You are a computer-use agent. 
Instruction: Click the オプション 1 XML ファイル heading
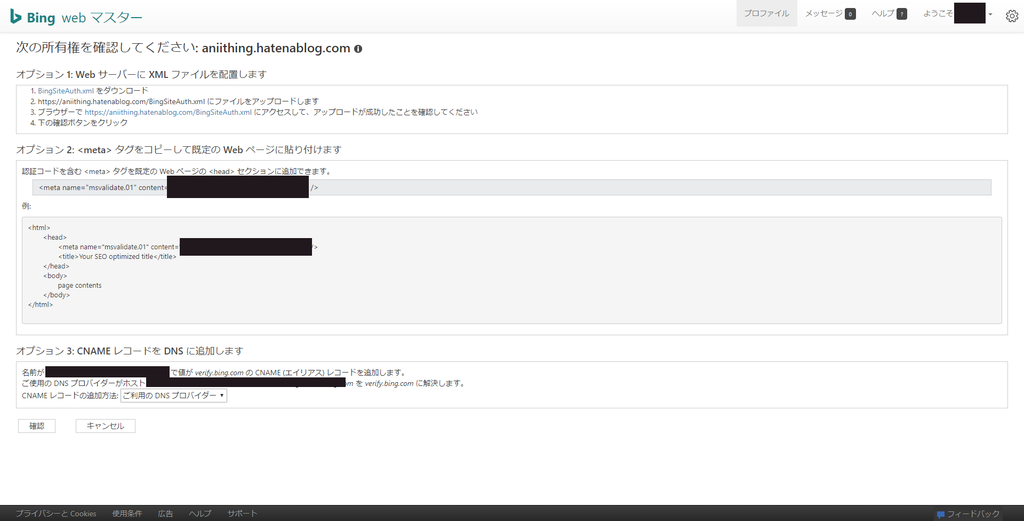click(141, 74)
